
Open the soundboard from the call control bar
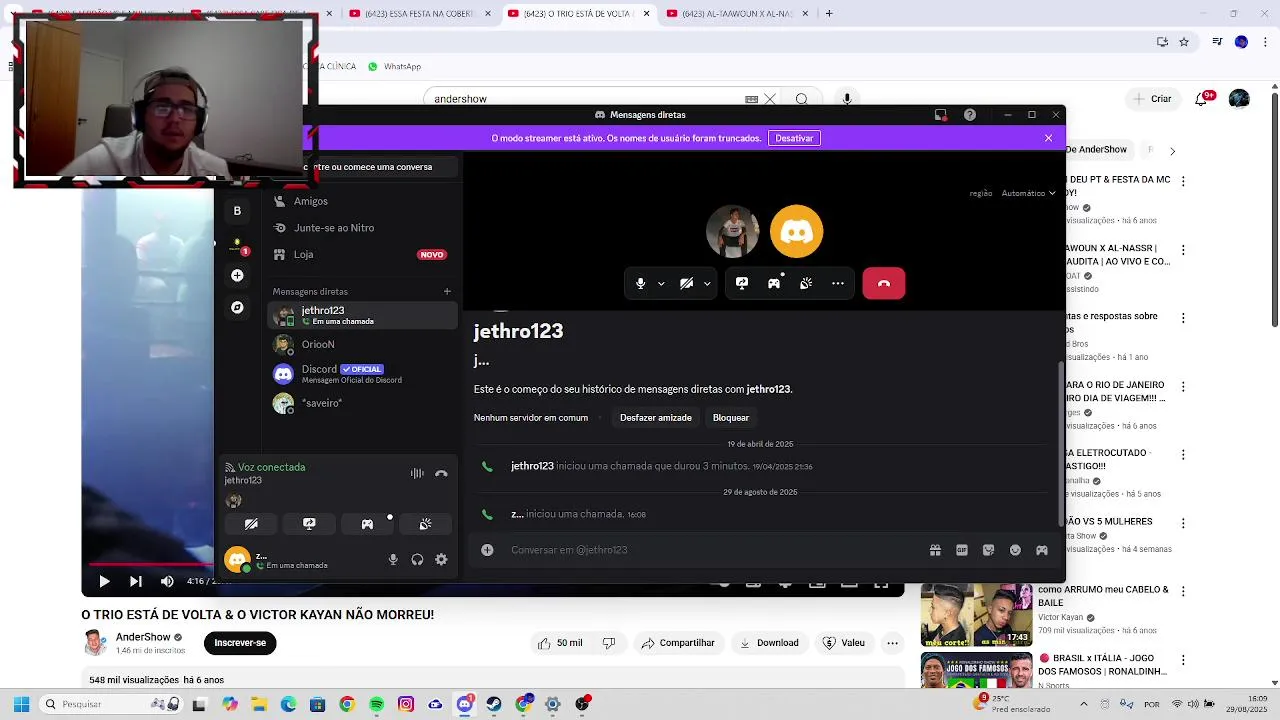click(806, 284)
